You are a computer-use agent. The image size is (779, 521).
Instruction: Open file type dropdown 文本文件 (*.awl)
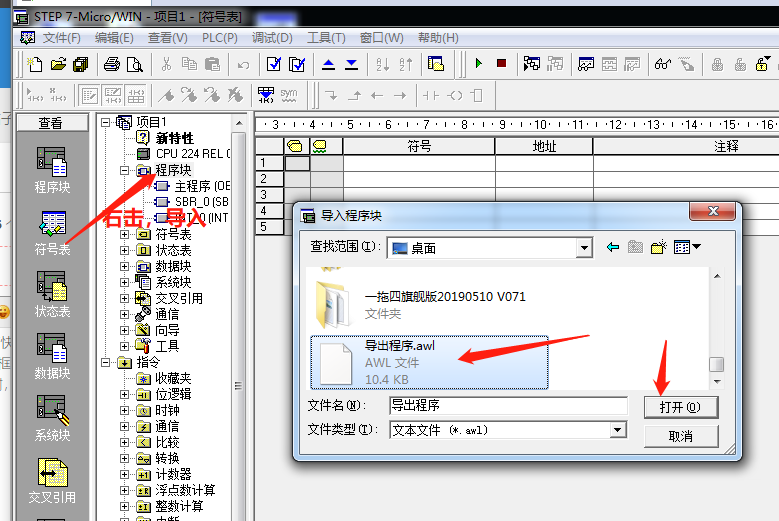click(618, 430)
